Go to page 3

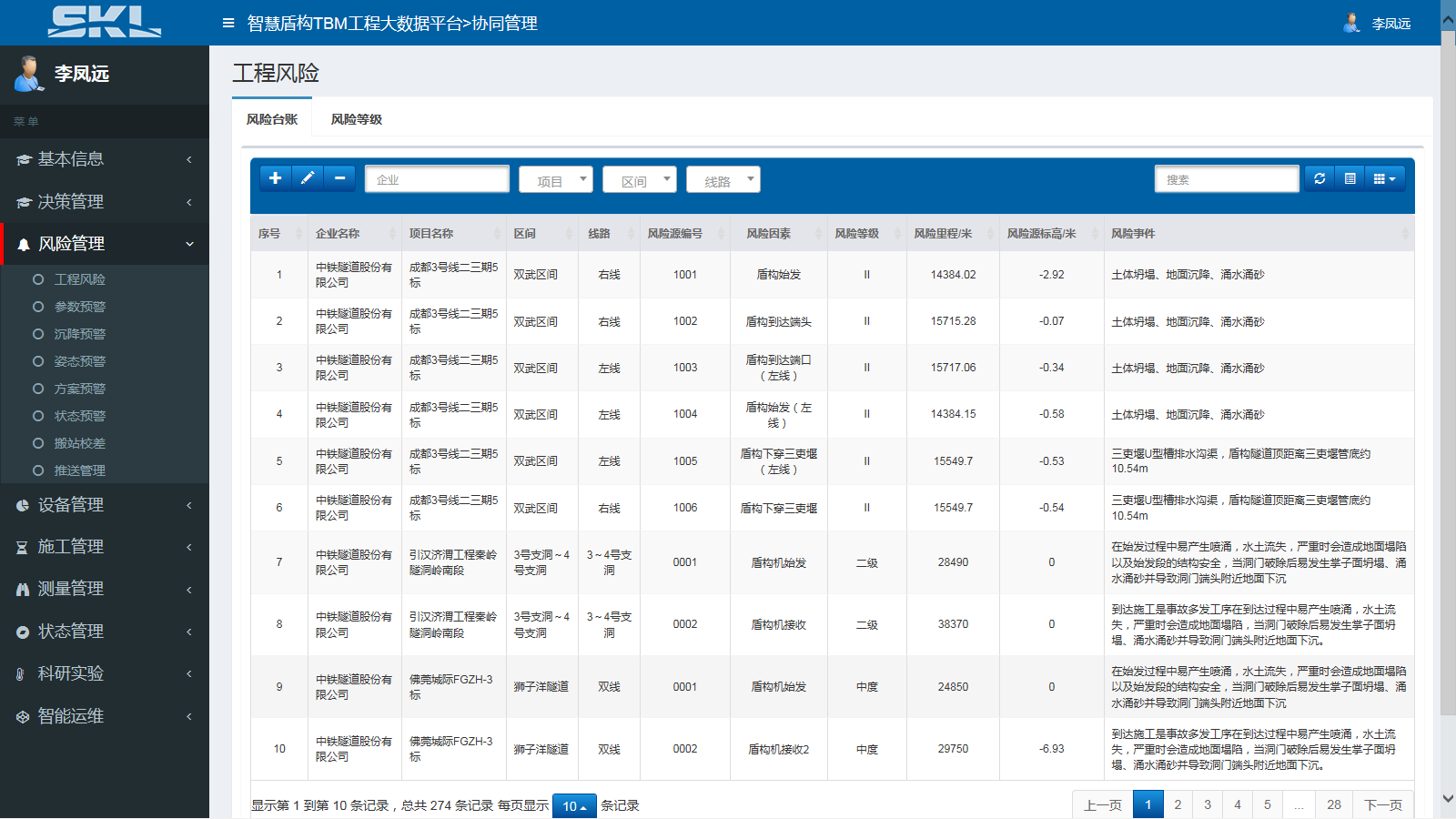click(x=1208, y=804)
